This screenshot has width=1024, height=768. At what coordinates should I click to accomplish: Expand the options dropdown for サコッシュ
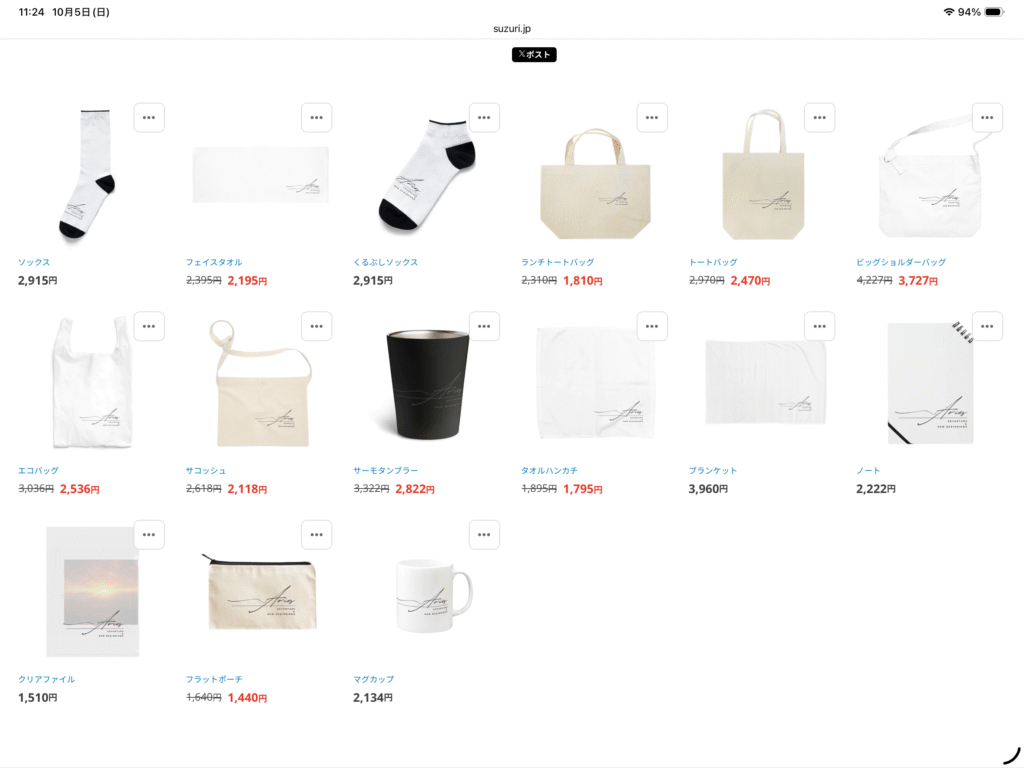(x=317, y=326)
